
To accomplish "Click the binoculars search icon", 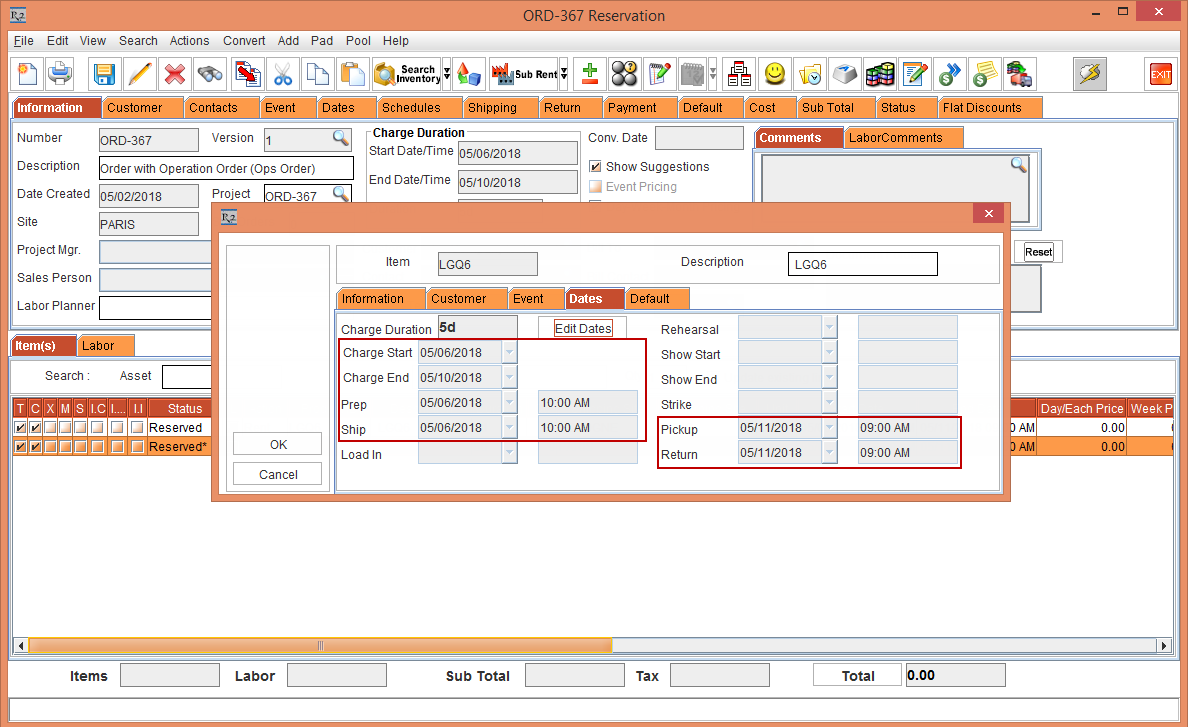I will [210, 74].
